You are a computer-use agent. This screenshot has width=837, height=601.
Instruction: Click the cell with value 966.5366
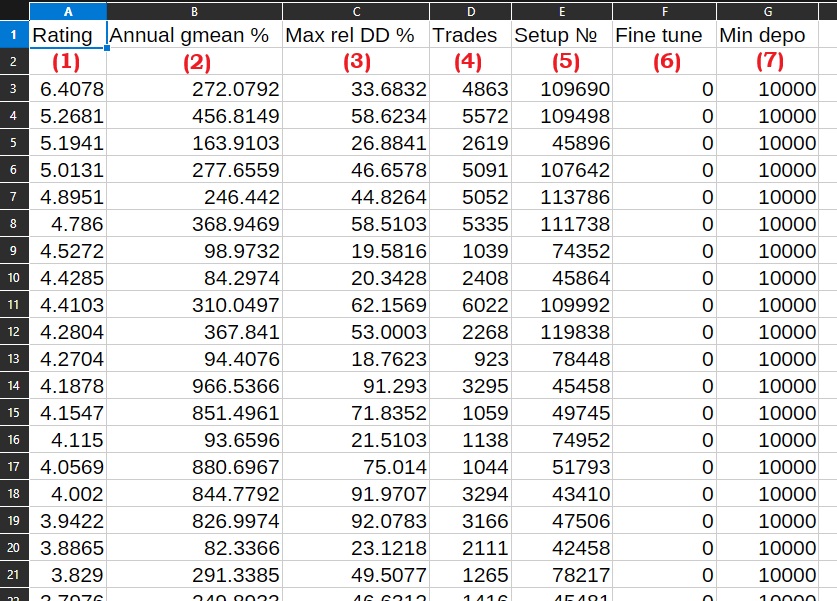(x=196, y=389)
